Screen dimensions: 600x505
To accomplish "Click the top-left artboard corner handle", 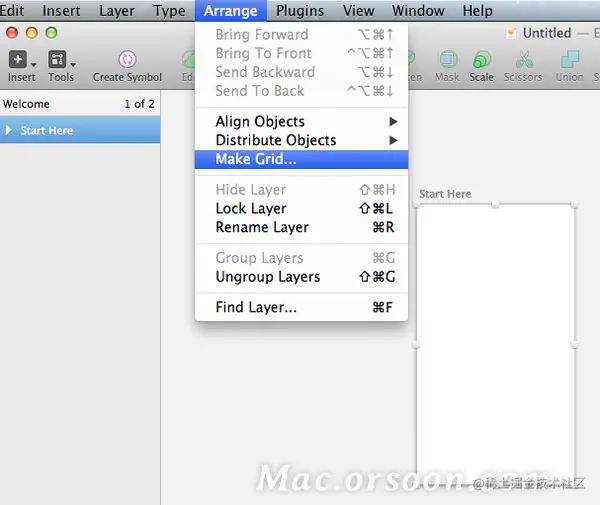I will pos(416,205).
